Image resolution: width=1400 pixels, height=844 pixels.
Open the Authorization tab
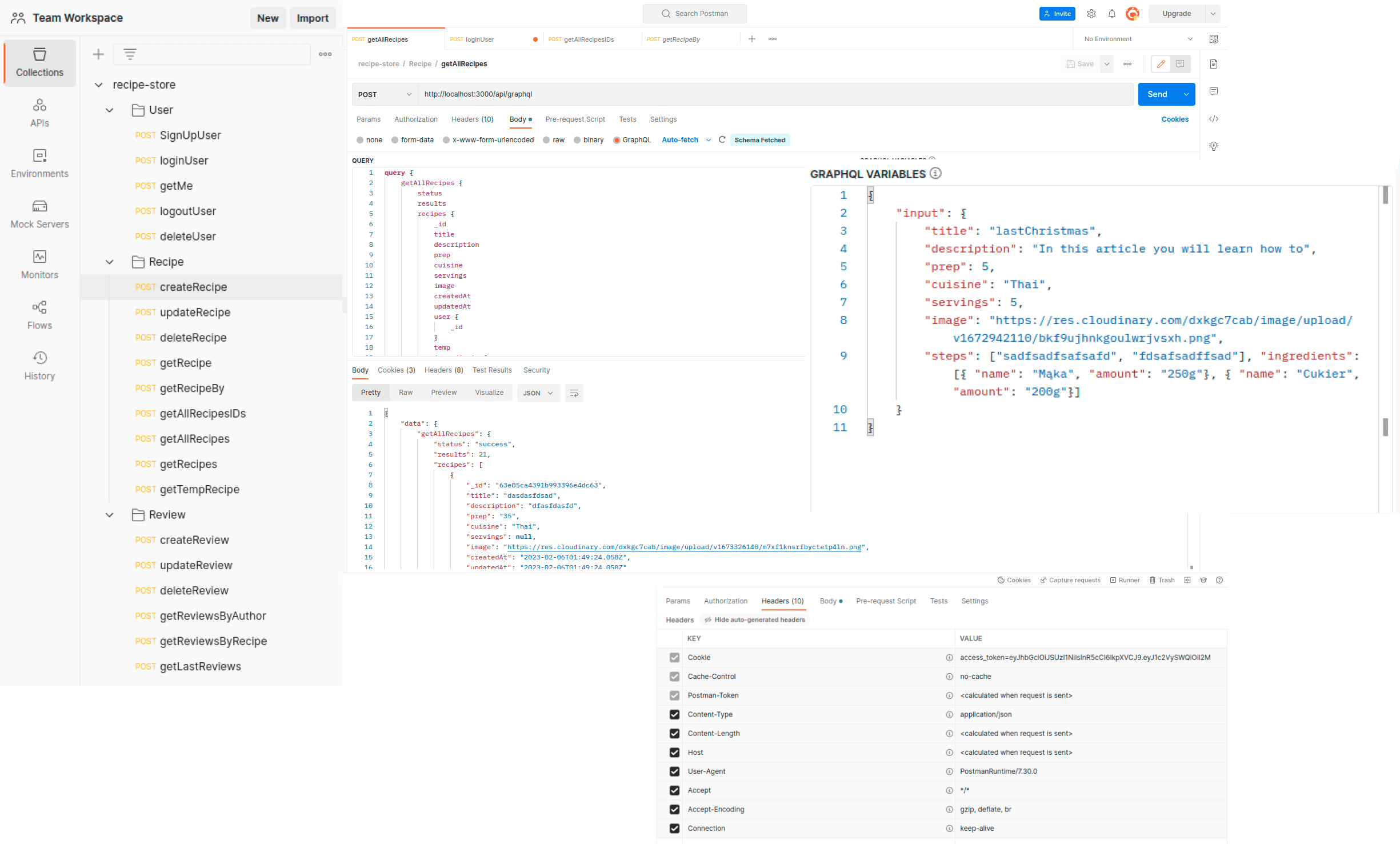(416, 119)
